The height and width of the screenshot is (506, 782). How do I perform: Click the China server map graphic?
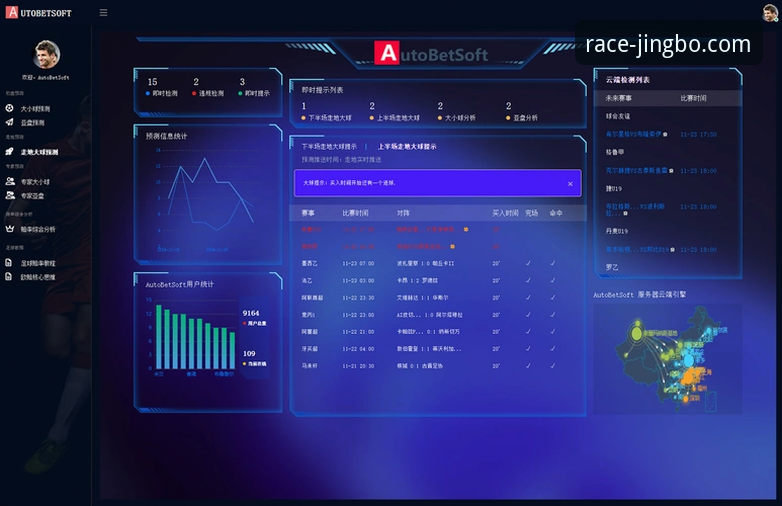pyautogui.click(x=668, y=359)
